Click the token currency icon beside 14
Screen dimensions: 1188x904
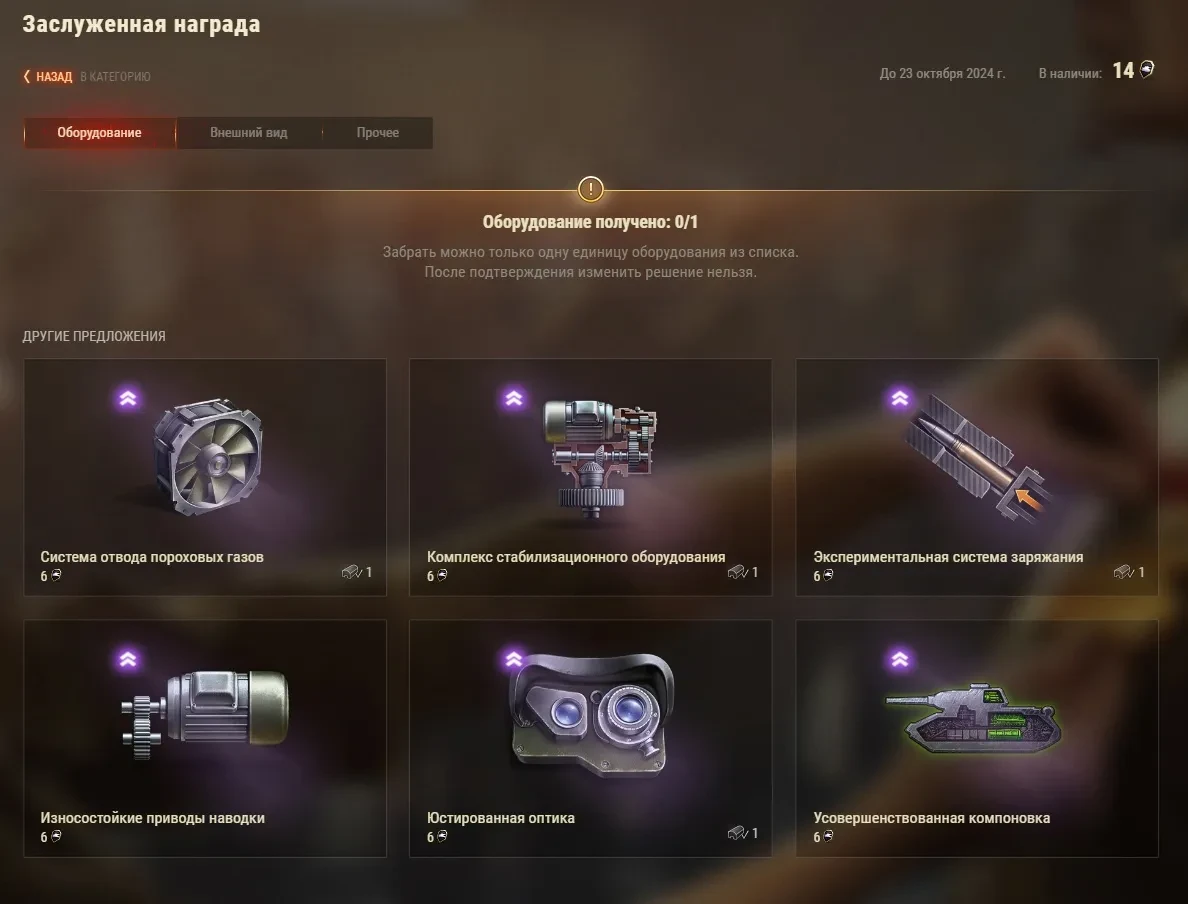click(1146, 70)
